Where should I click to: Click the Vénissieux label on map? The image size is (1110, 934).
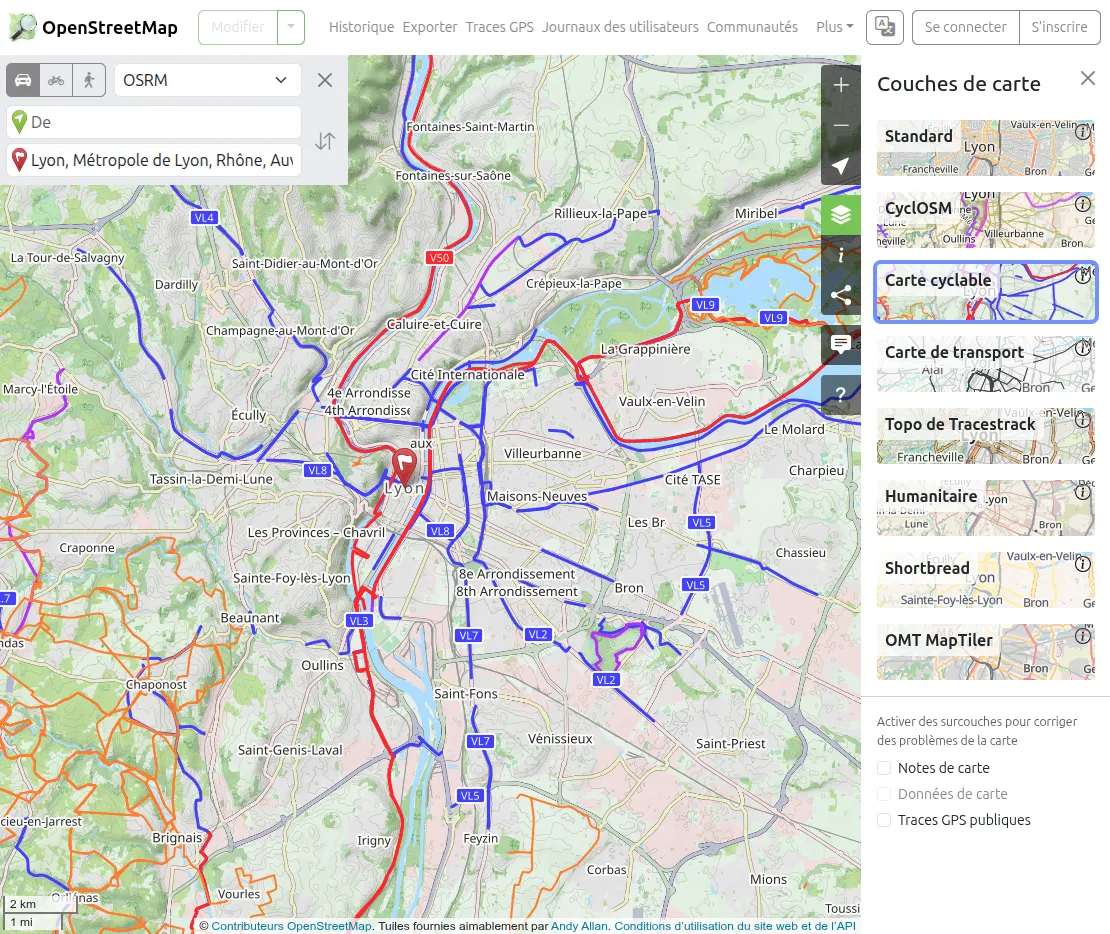pos(560,739)
